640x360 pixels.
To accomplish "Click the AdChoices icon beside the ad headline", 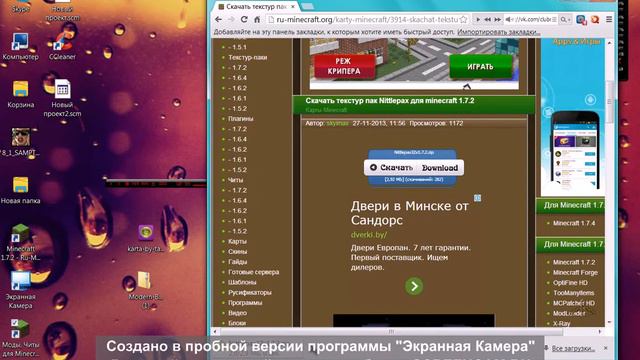I will coord(477,198).
